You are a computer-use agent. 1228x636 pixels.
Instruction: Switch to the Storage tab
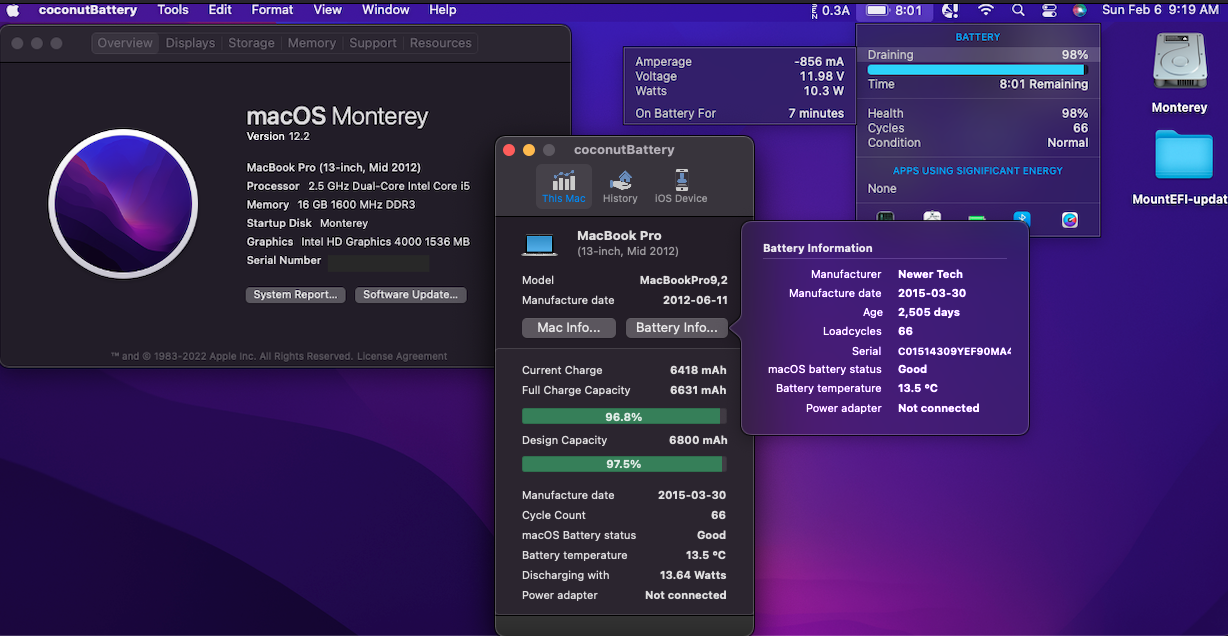coord(251,43)
